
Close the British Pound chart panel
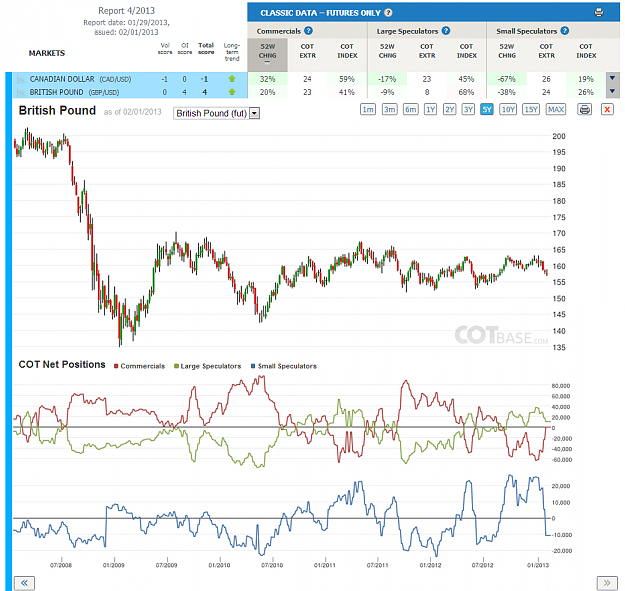(607, 109)
